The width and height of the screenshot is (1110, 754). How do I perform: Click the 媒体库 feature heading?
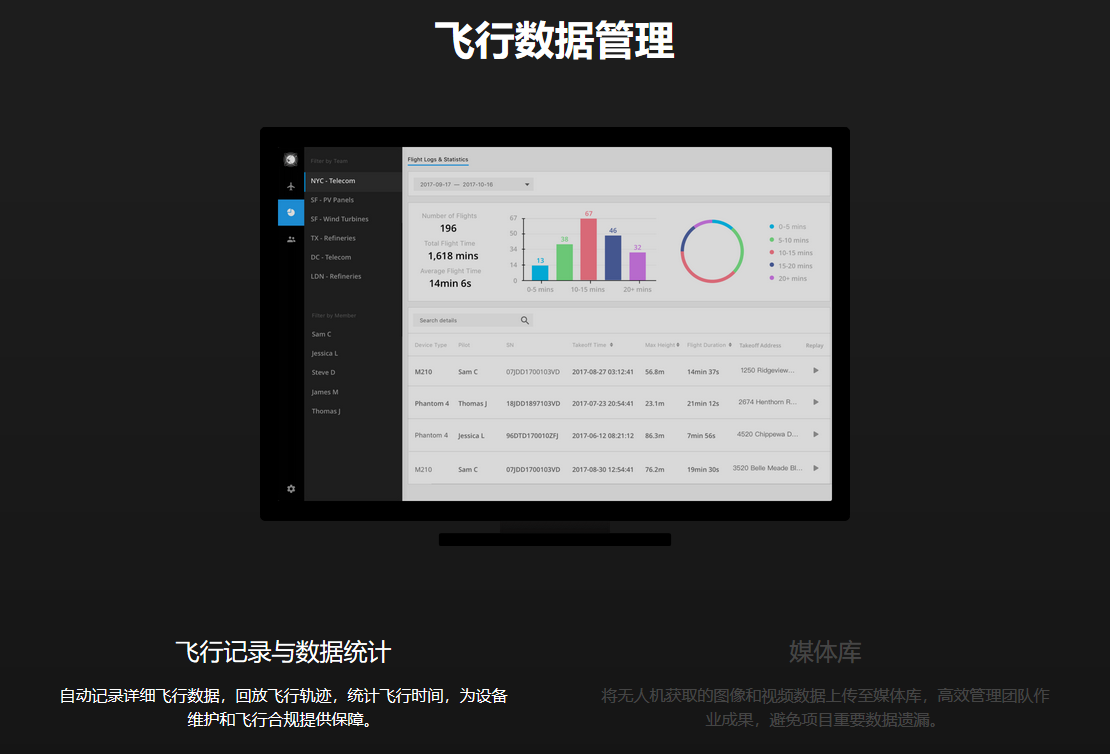point(825,653)
